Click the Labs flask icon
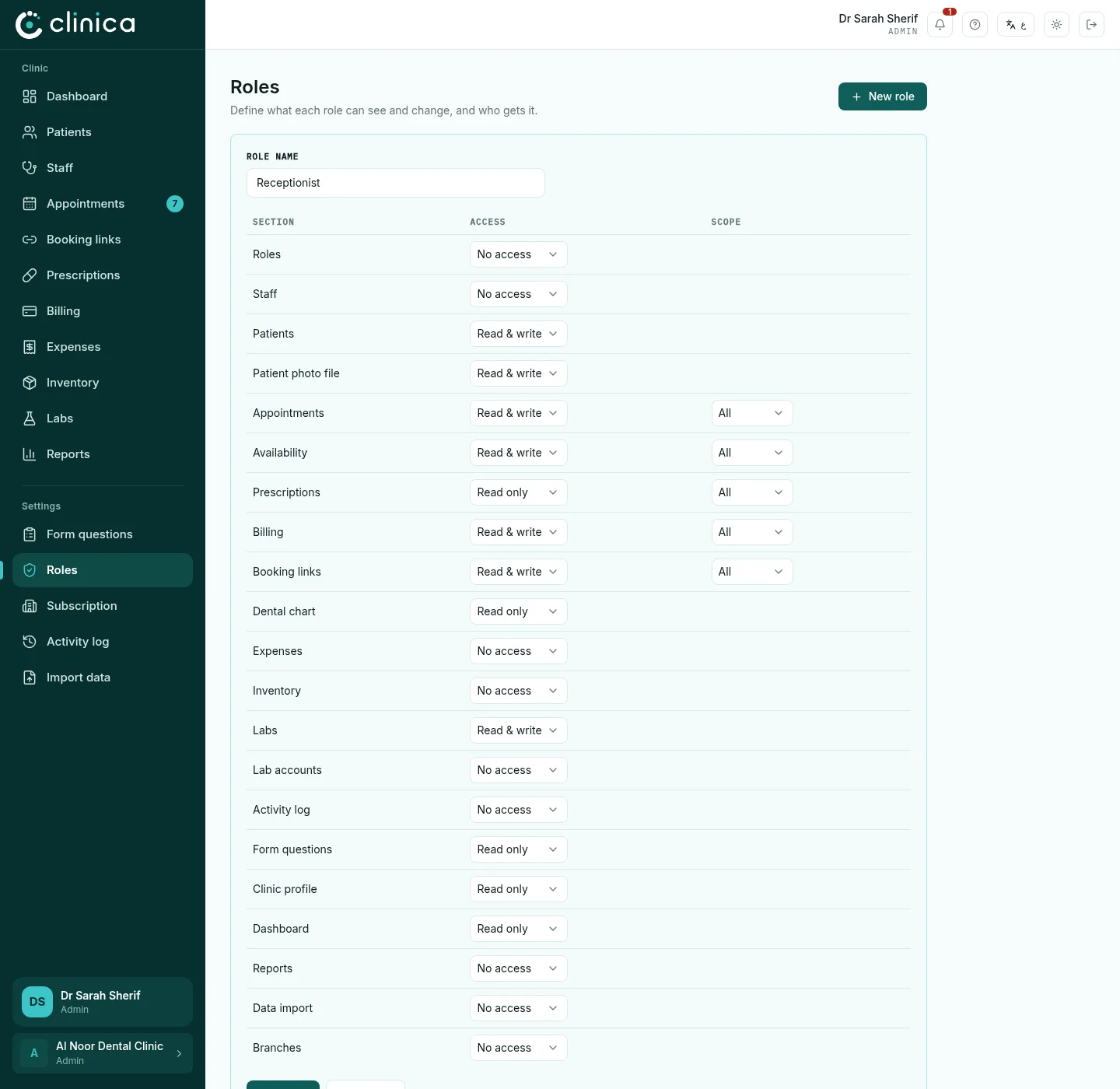 [30, 418]
